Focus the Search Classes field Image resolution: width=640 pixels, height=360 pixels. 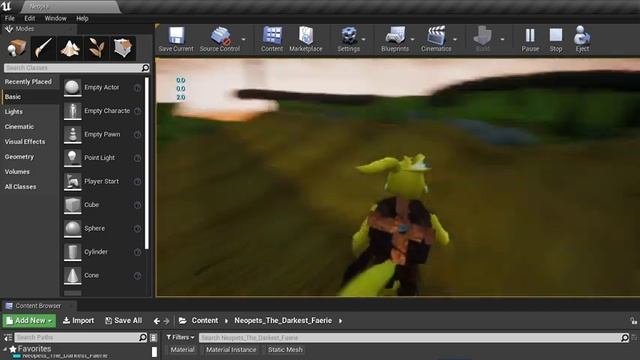(x=77, y=68)
